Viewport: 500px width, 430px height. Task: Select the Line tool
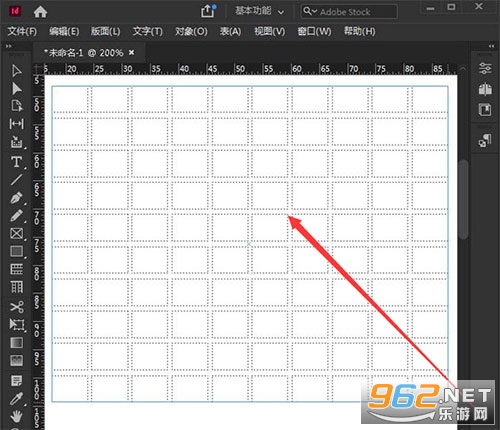click(16, 180)
